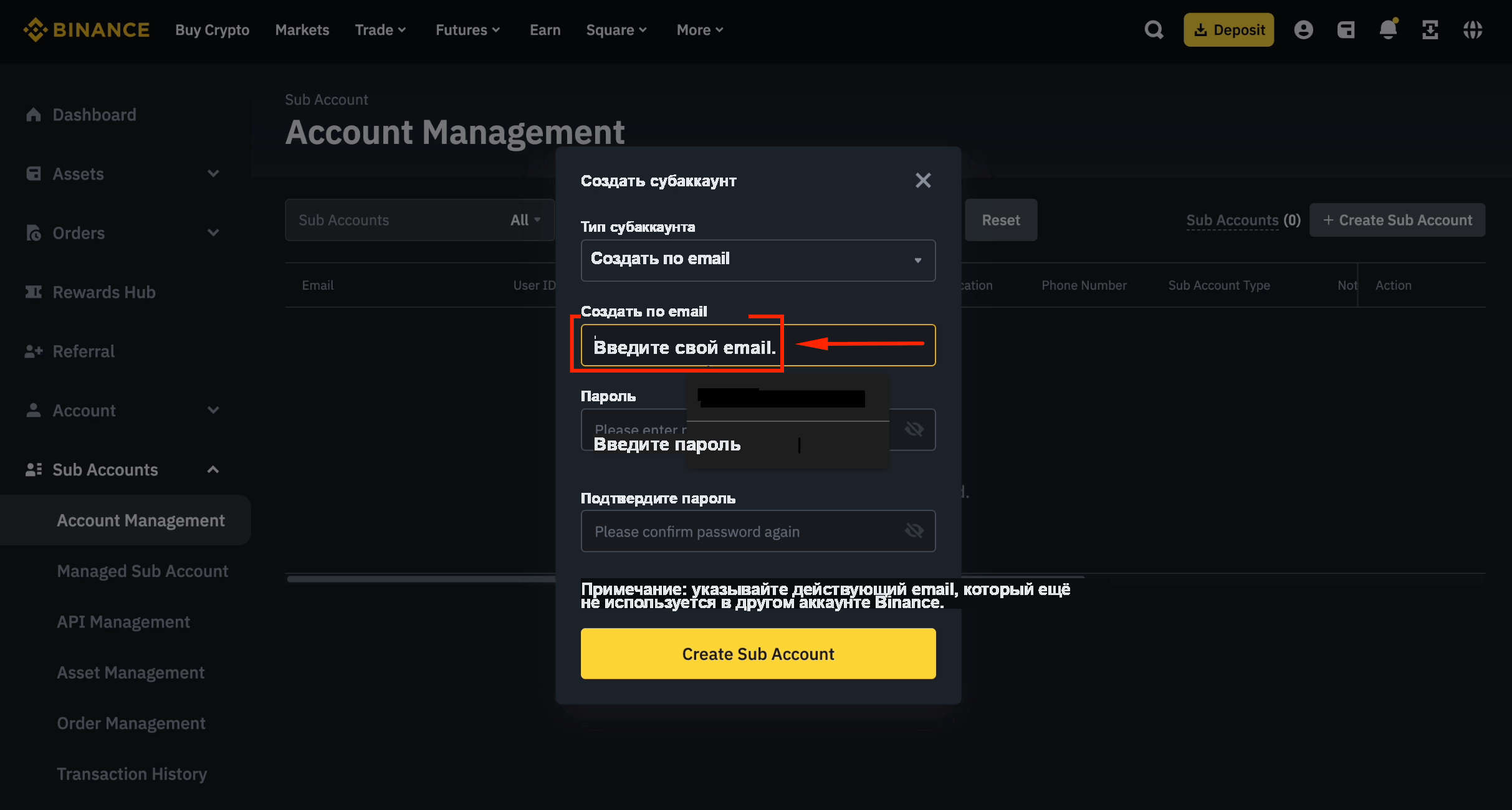The width and height of the screenshot is (1512, 810).
Task: Click the yellow Create Sub Account button
Action: point(758,654)
